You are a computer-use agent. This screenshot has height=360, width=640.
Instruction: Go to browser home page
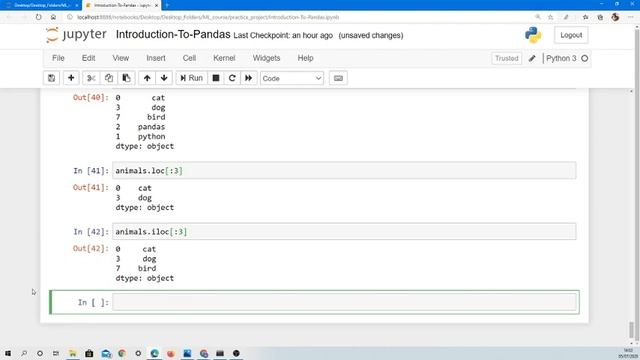click(53, 17)
